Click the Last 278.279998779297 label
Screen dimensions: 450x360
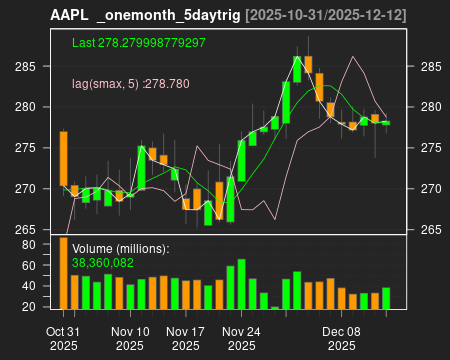(x=139, y=43)
